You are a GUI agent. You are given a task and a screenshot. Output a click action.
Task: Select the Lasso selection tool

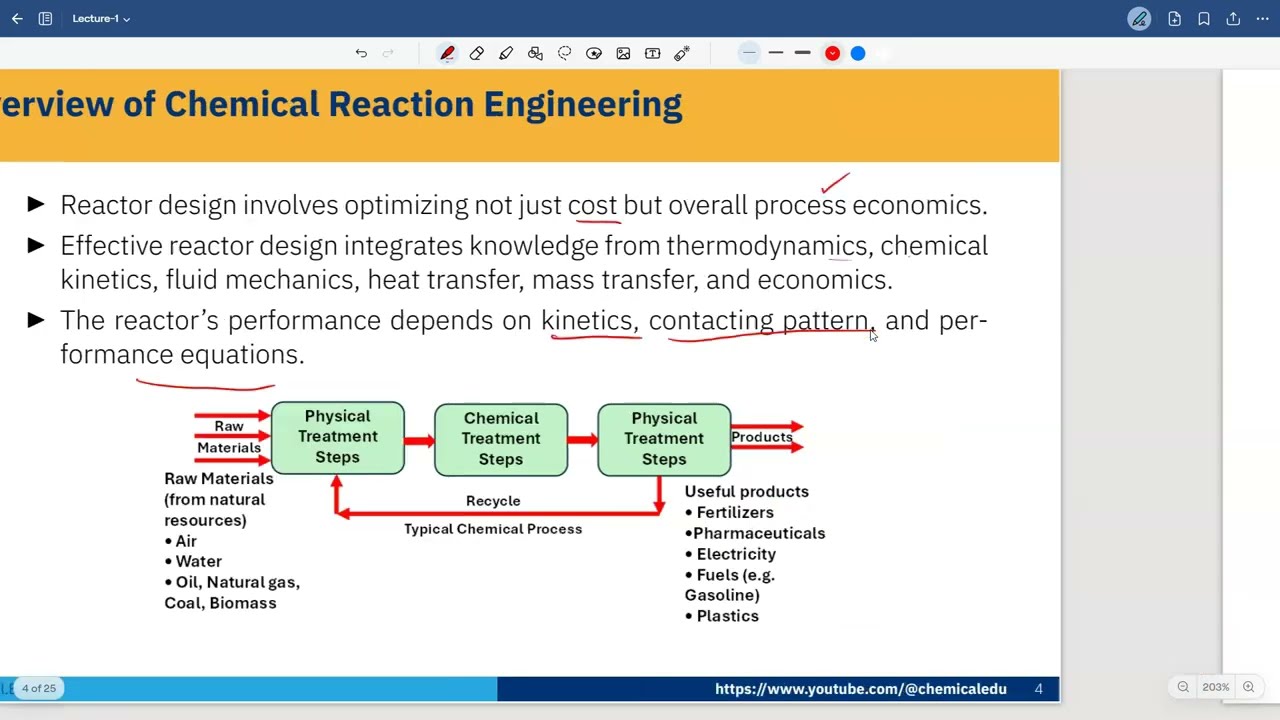(x=565, y=53)
